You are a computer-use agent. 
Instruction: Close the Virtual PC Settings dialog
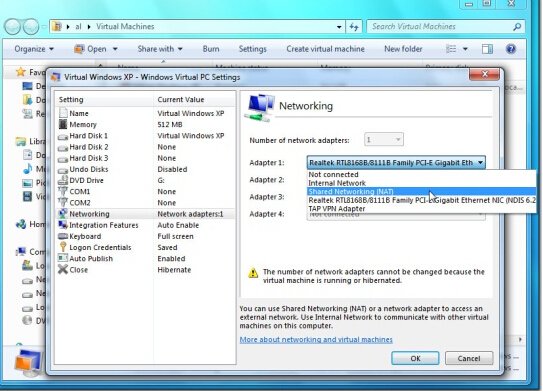coord(484,74)
